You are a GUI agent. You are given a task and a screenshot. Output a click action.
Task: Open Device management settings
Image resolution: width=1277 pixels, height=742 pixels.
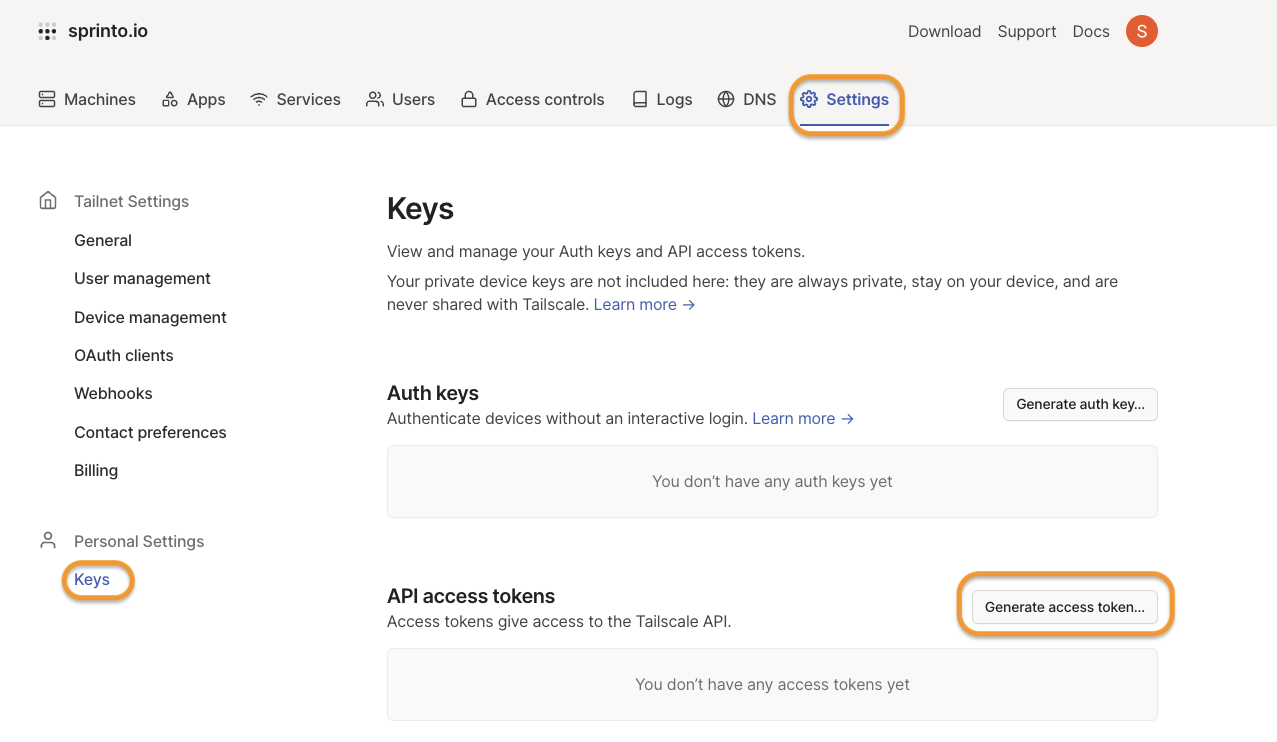coord(150,317)
